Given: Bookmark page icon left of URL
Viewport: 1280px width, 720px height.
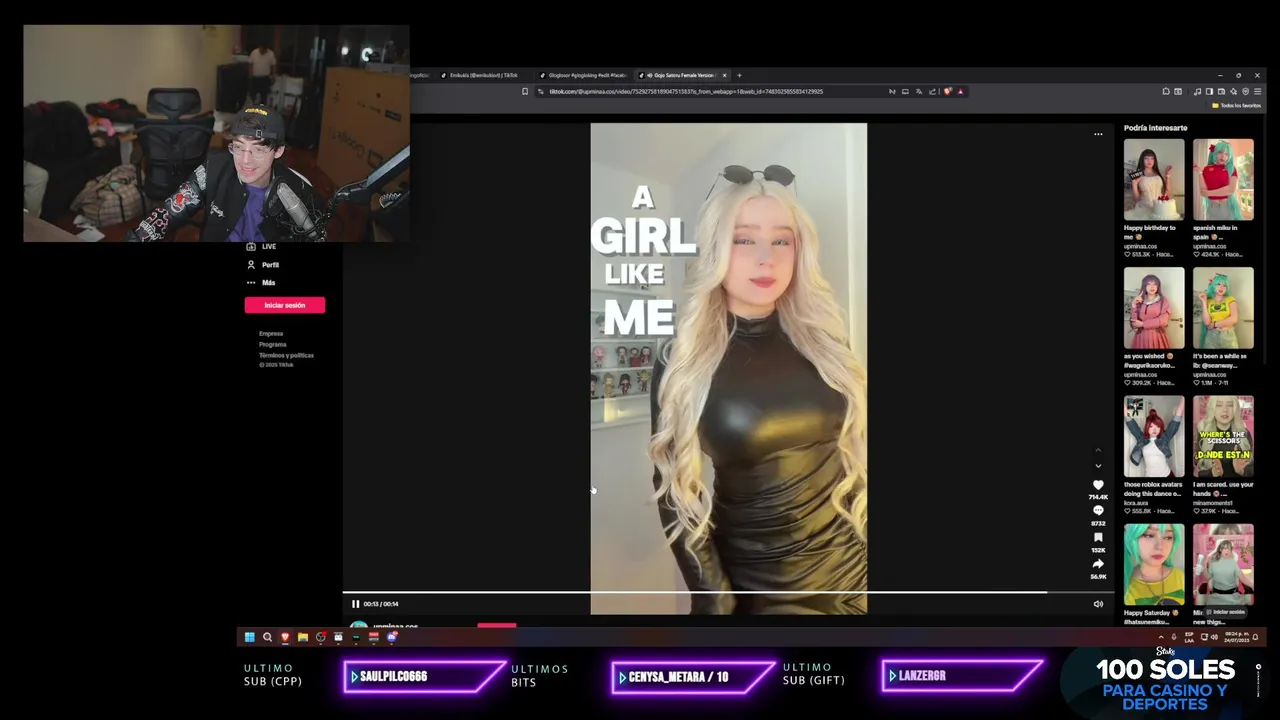Looking at the screenshot, I should pyautogui.click(x=525, y=91).
